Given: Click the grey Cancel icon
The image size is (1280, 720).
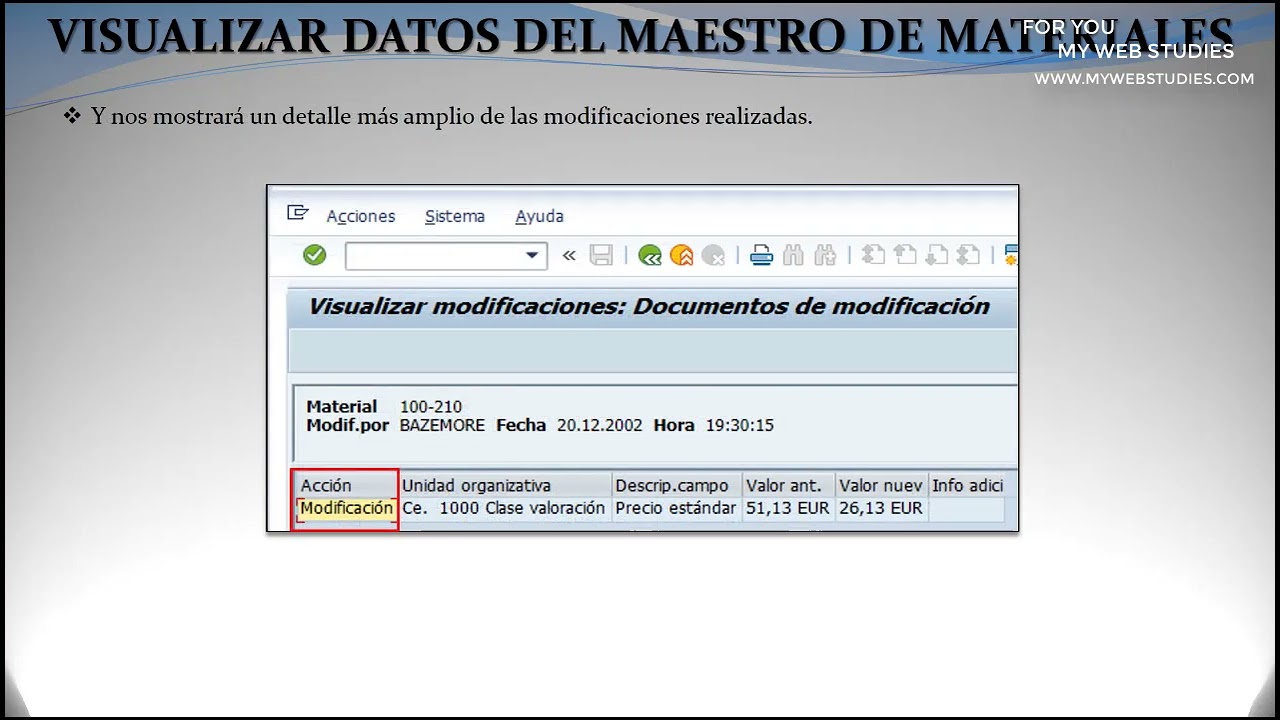Looking at the screenshot, I should click(713, 256).
